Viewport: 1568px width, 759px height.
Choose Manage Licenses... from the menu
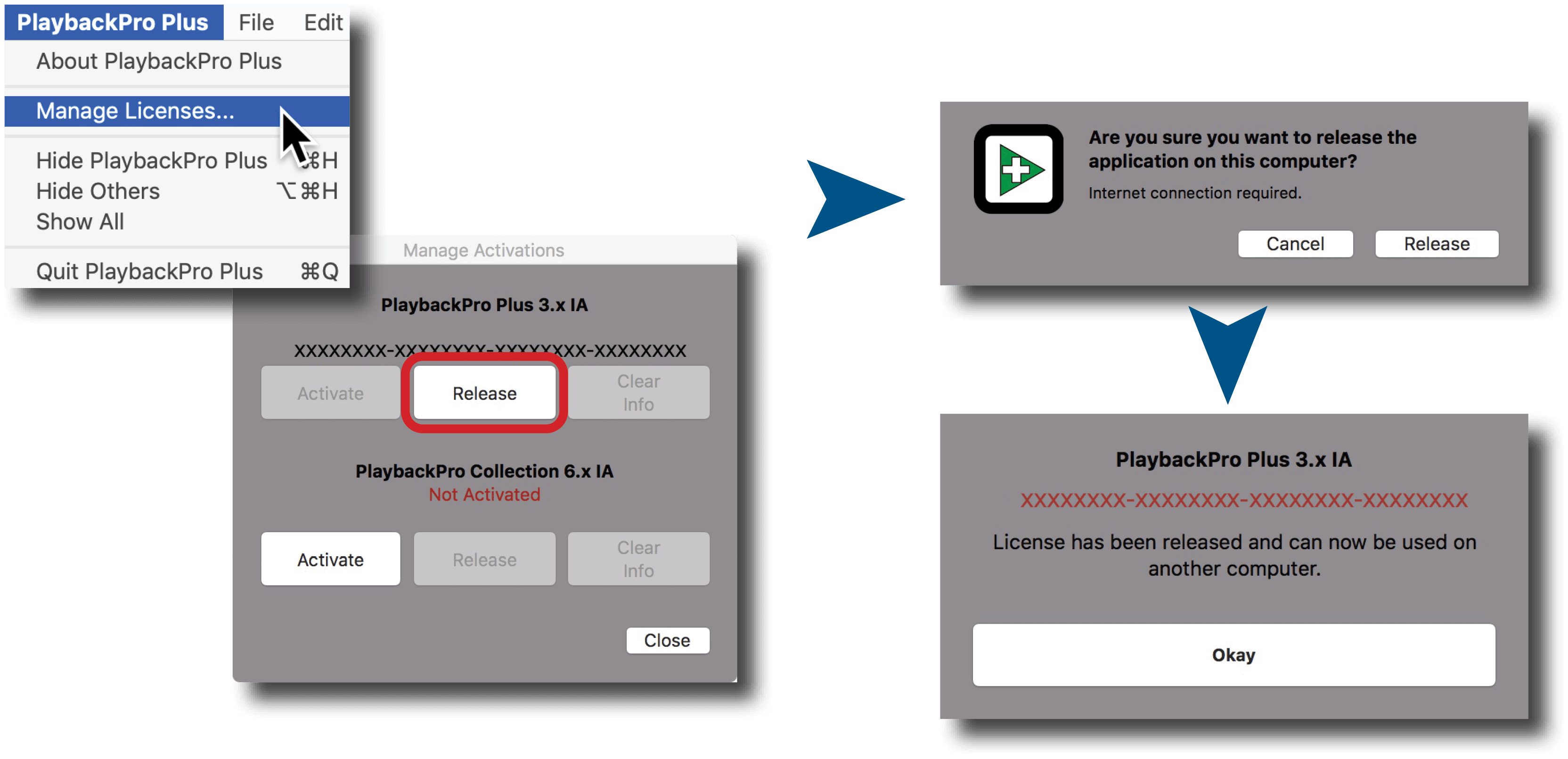177,111
